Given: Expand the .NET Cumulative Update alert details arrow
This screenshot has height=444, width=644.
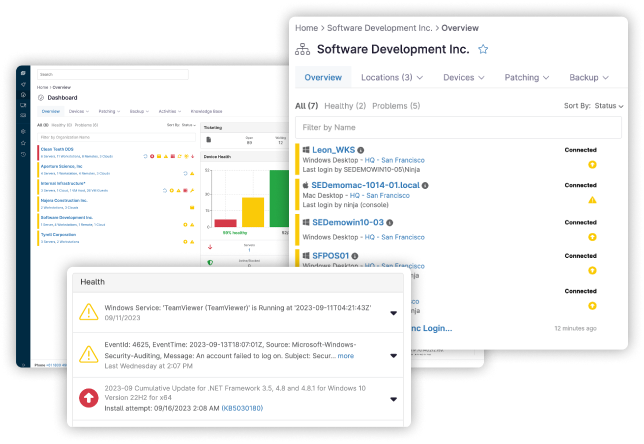Looking at the screenshot, I should pos(393,399).
